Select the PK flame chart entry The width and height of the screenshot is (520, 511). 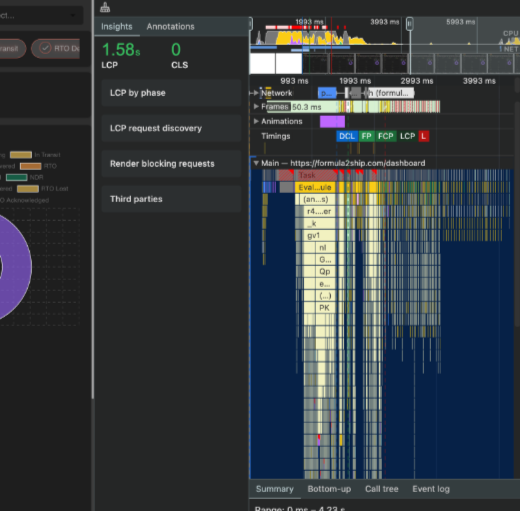[x=325, y=307]
